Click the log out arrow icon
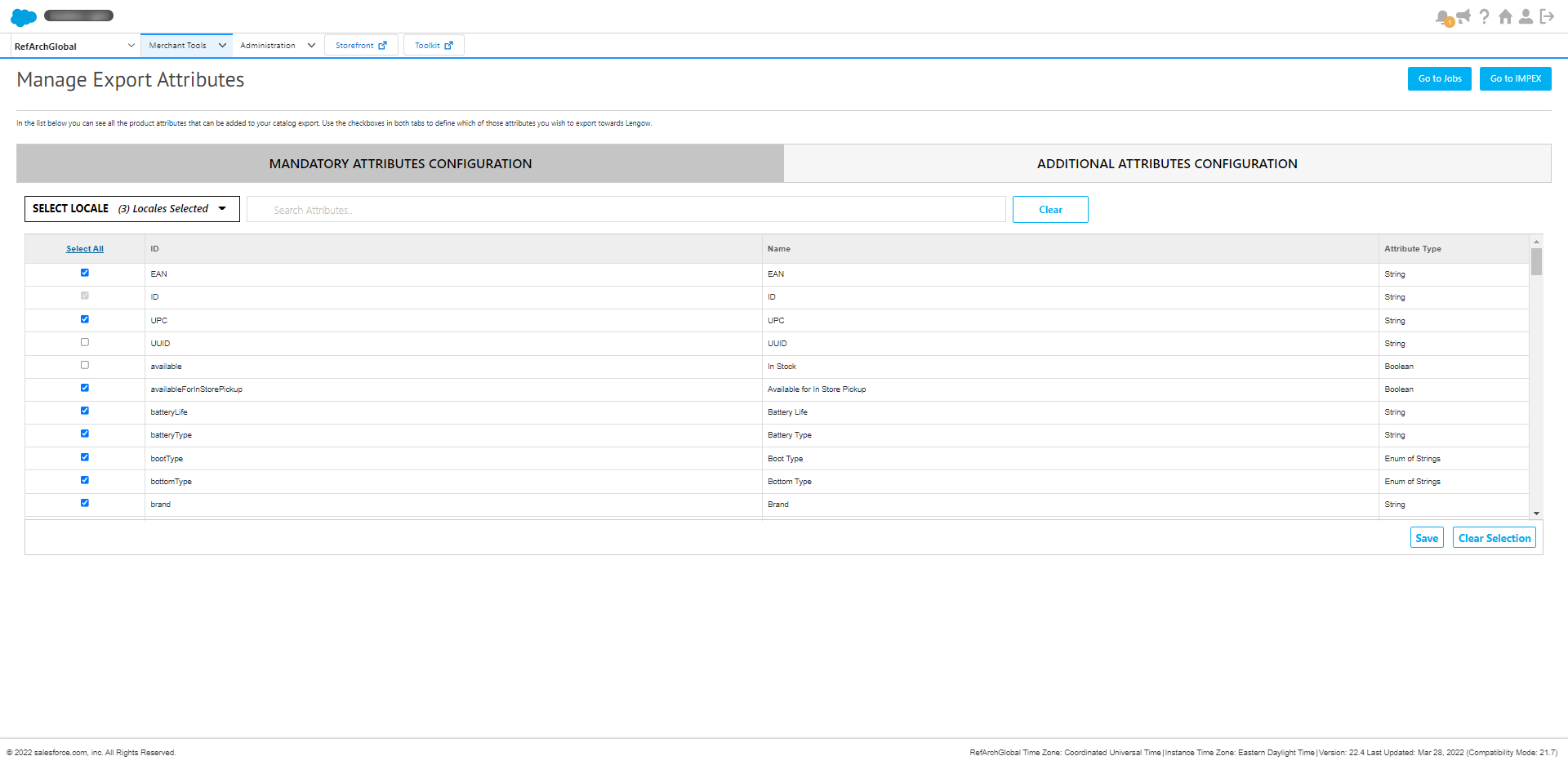The height and width of the screenshot is (765, 1568). coord(1547,16)
